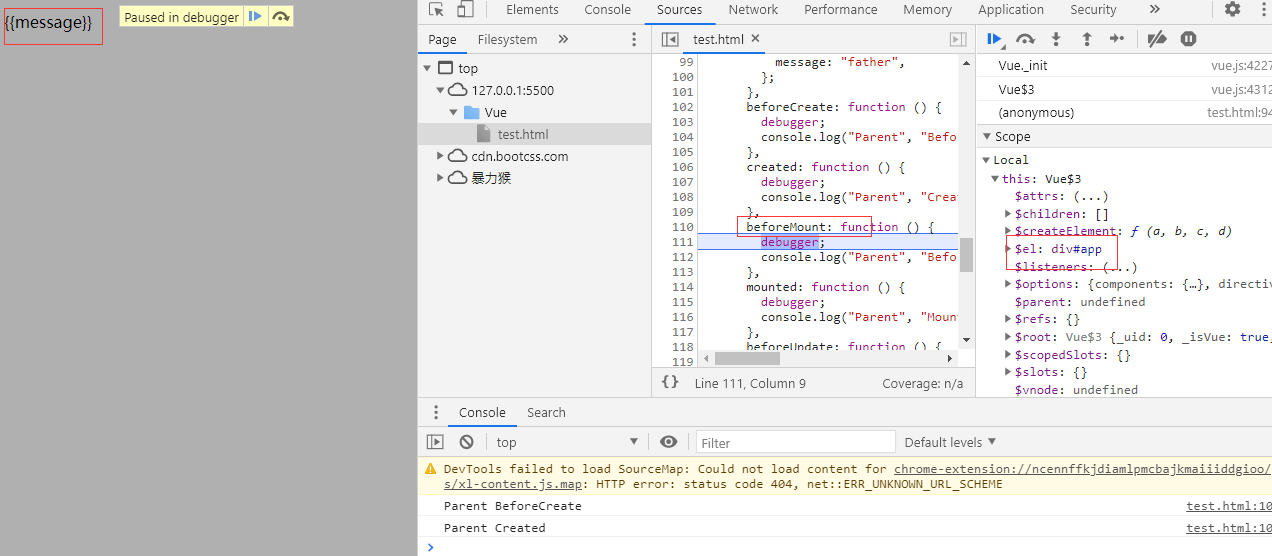Viewport: 1272px width, 556px height.
Task: Open the JavaScript context dropdown
Action: [x=565, y=442]
